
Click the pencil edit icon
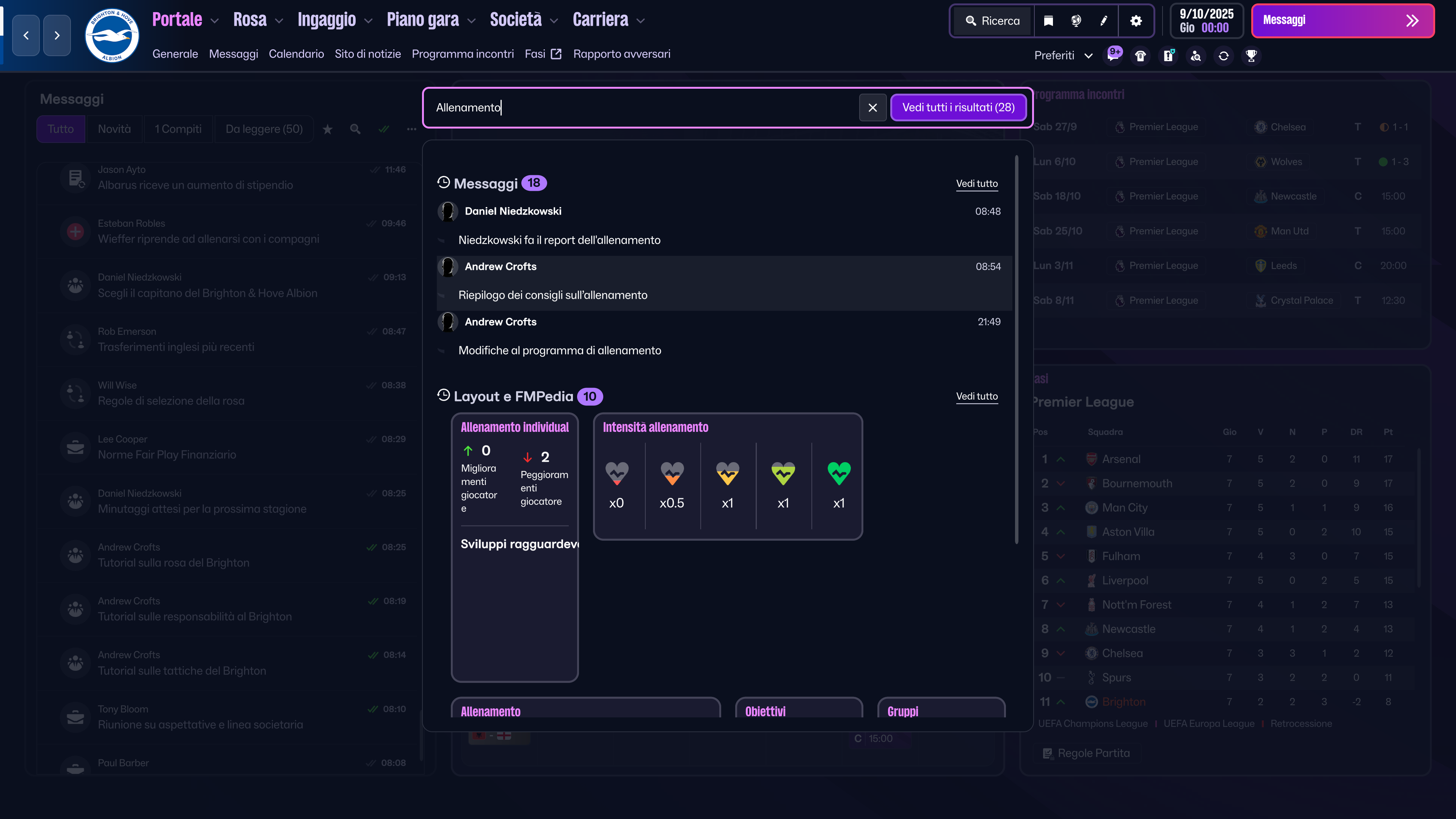pyautogui.click(x=1103, y=21)
